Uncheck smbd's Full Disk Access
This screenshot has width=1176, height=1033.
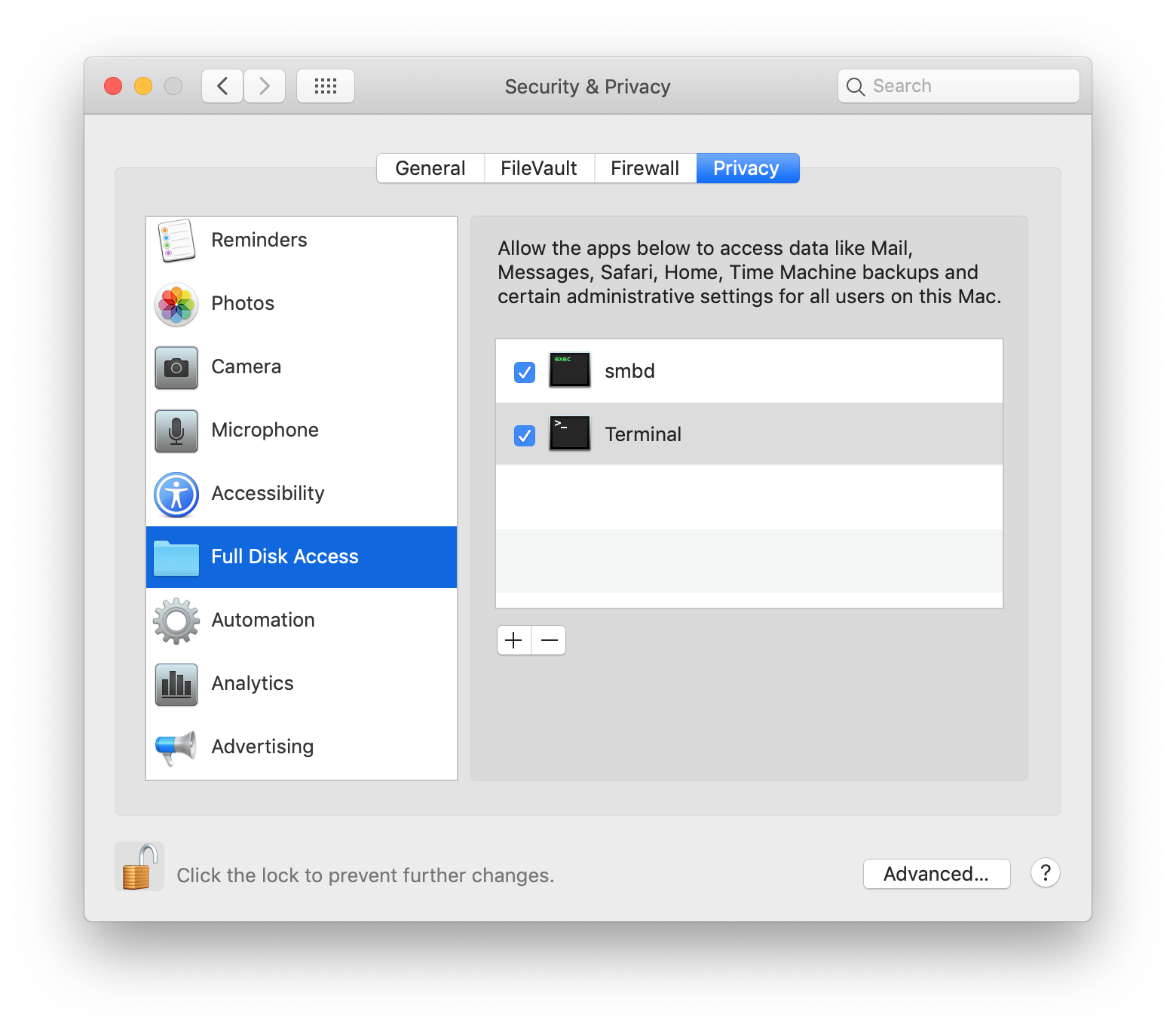point(524,371)
